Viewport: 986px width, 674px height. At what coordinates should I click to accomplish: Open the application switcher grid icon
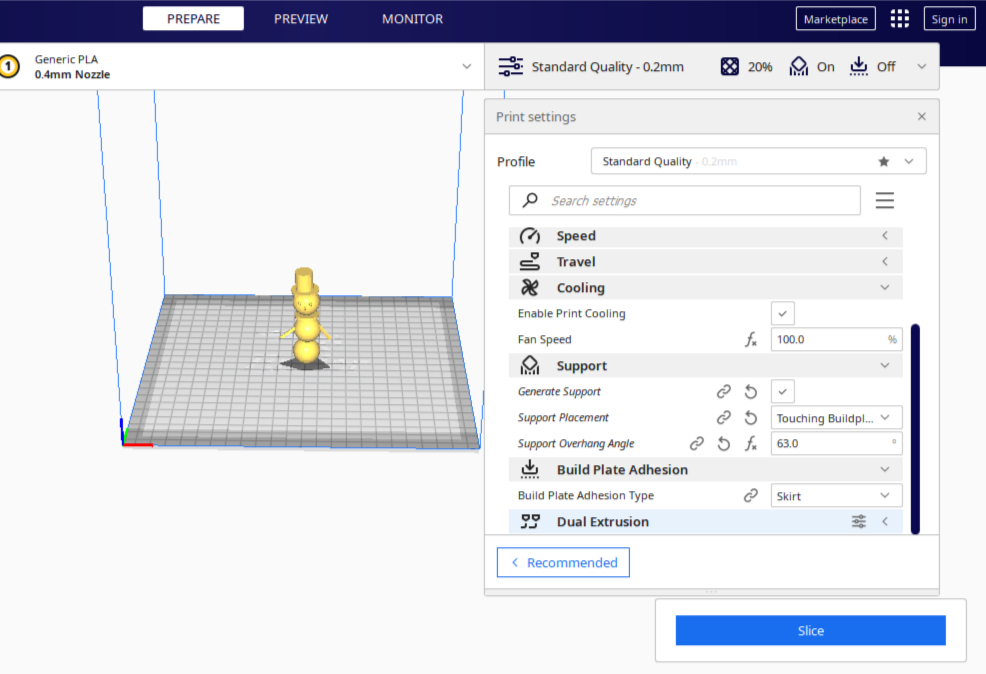(x=899, y=19)
